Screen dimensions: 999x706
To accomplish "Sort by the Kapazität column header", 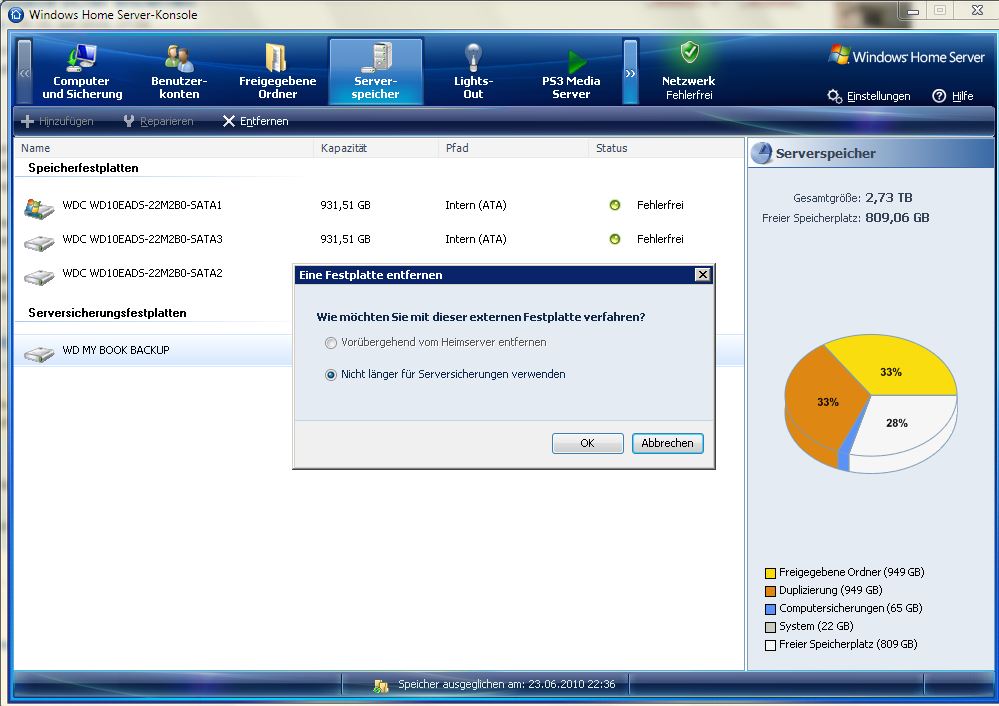I will point(375,148).
